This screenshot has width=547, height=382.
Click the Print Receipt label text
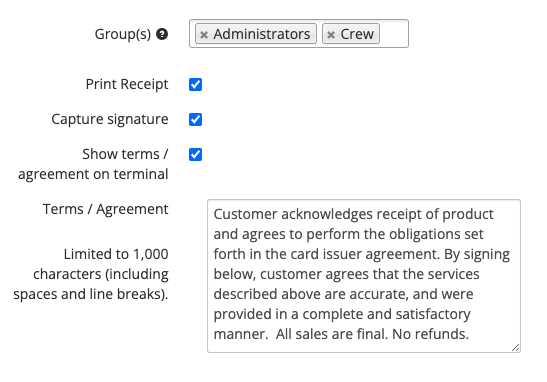(x=127, y=84)
